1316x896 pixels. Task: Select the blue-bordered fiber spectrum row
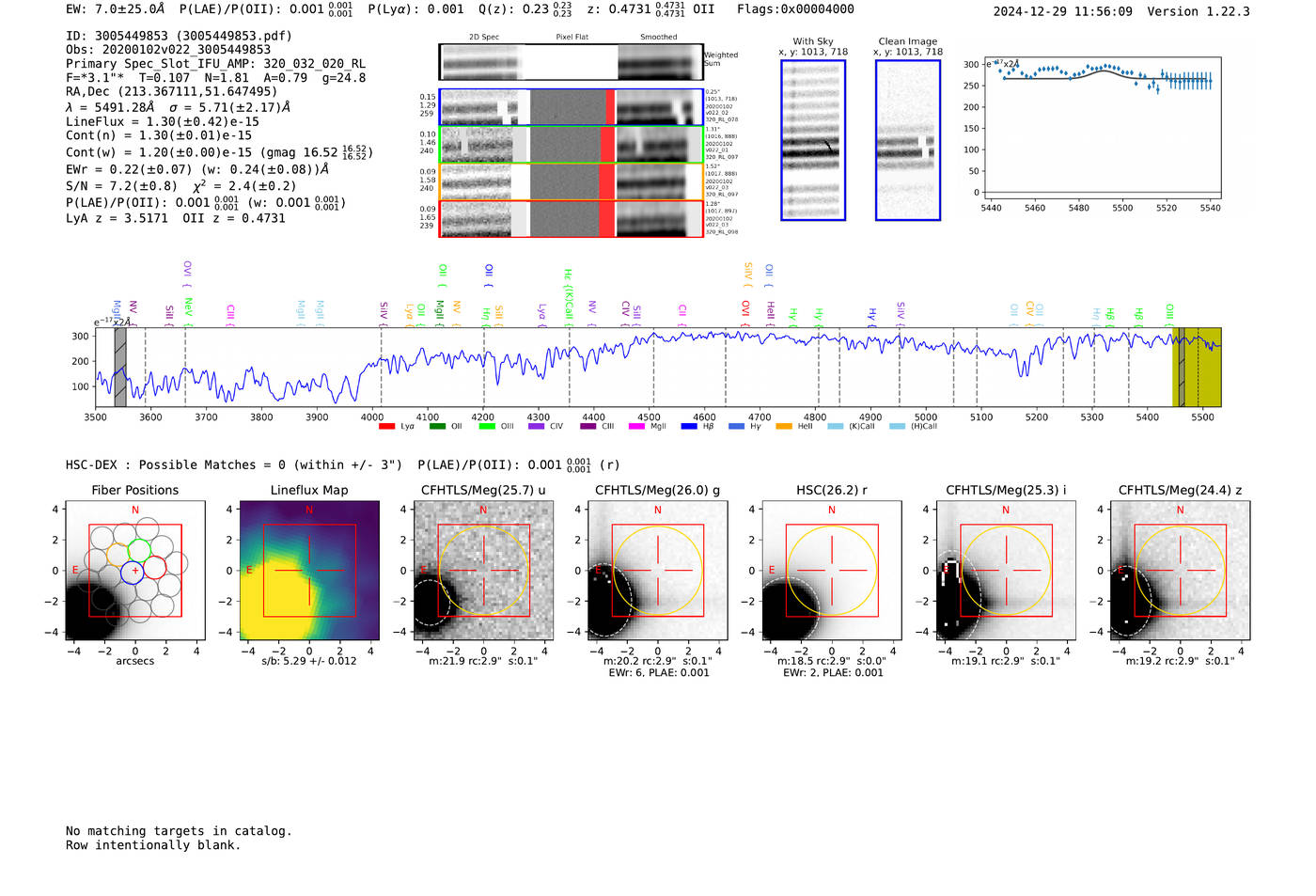point(571,107)
